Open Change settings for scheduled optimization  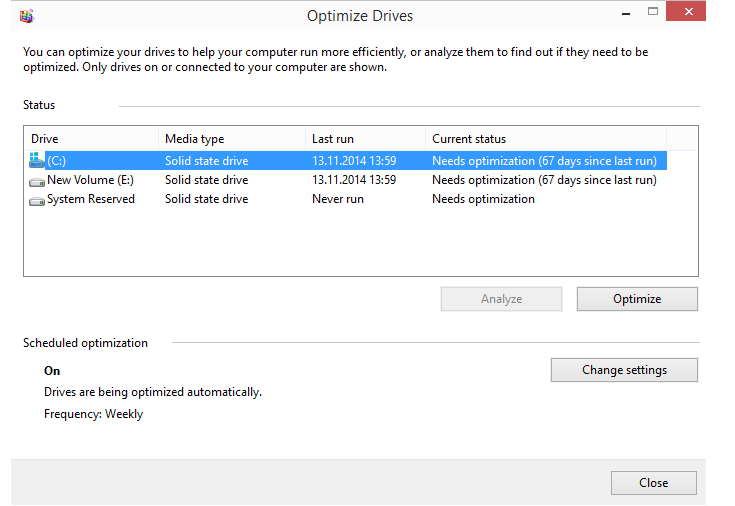(x=624, y=370)
